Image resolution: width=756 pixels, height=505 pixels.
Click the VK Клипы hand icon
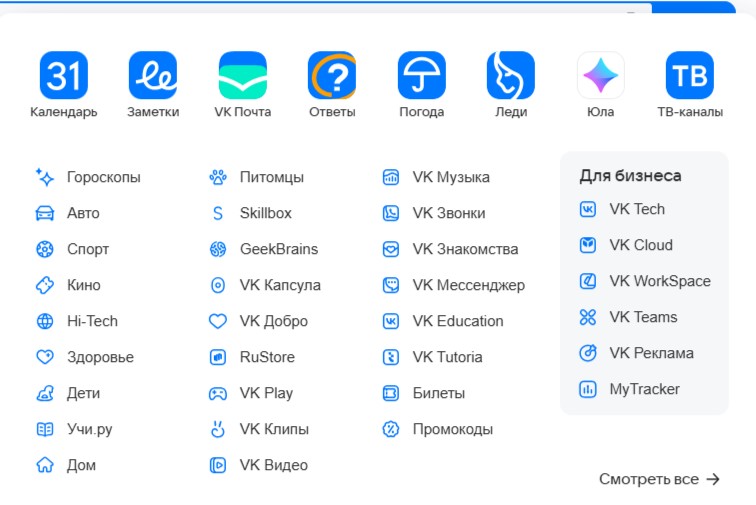(218, 429)
